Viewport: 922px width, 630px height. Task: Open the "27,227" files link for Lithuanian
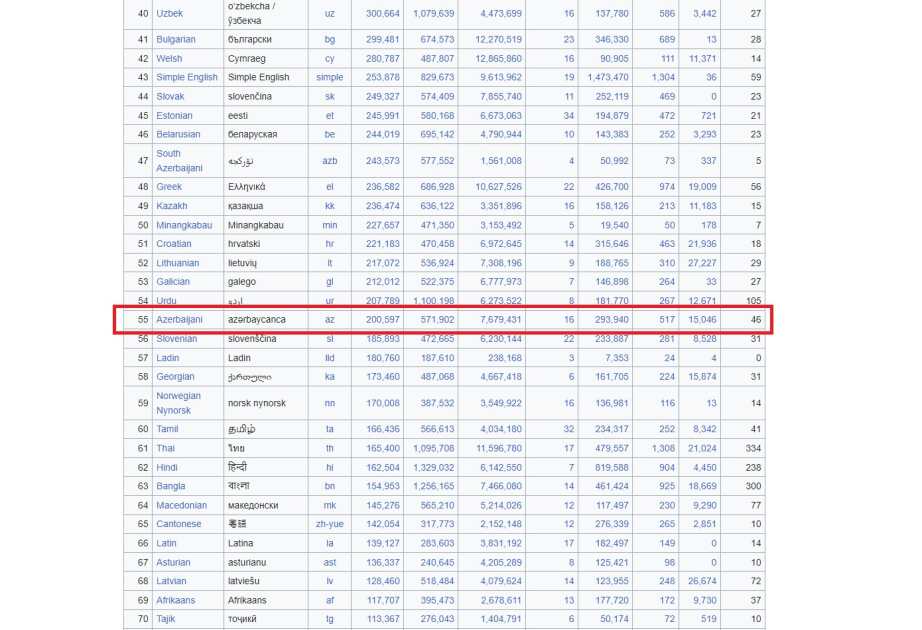point(702,263)
